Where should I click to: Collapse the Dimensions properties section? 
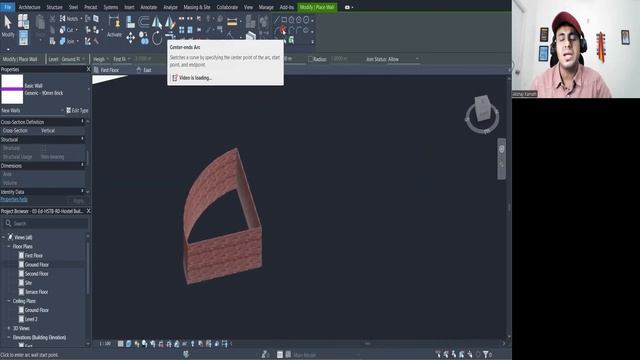82,165
